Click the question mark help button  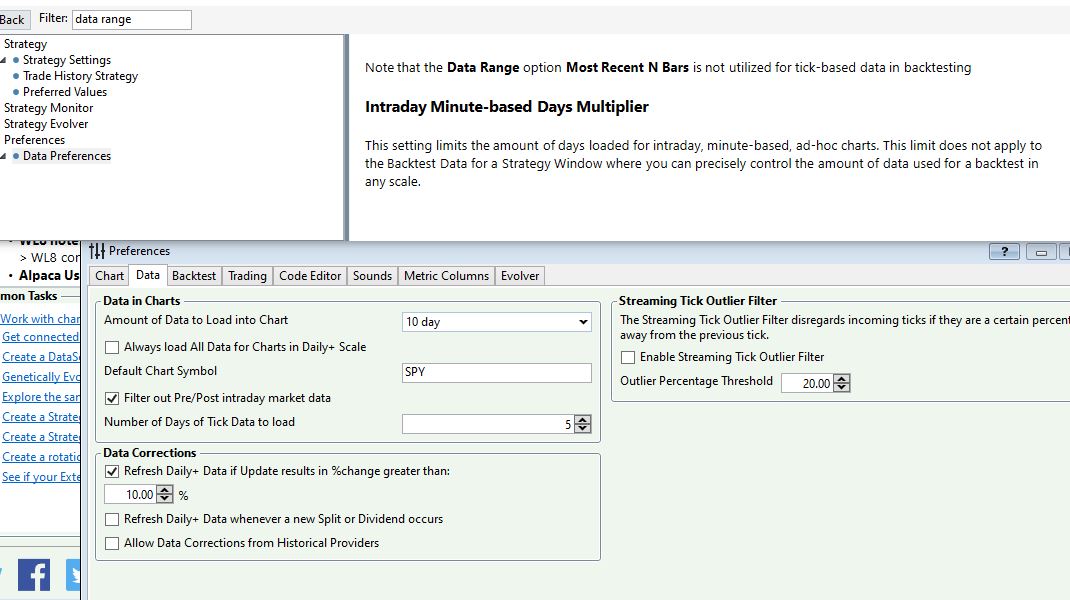pyautogui.click(x=1004, y=252)
